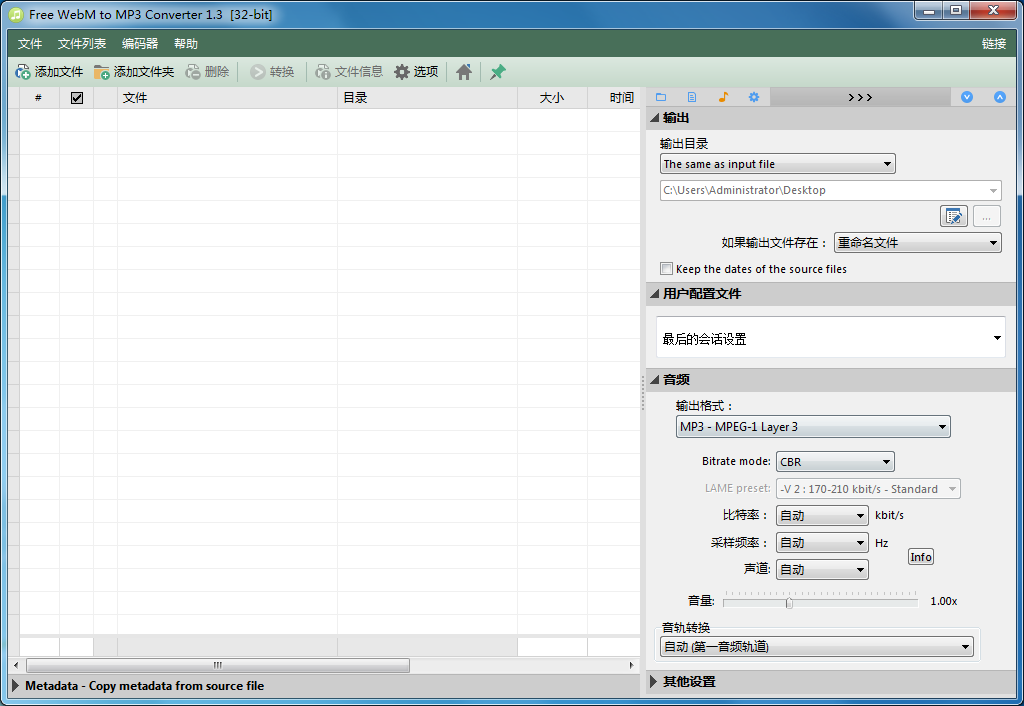The height and width of the screenshot is (706, 1024).
Task: Open 选项 options gear icon
Action: point(402,72)
